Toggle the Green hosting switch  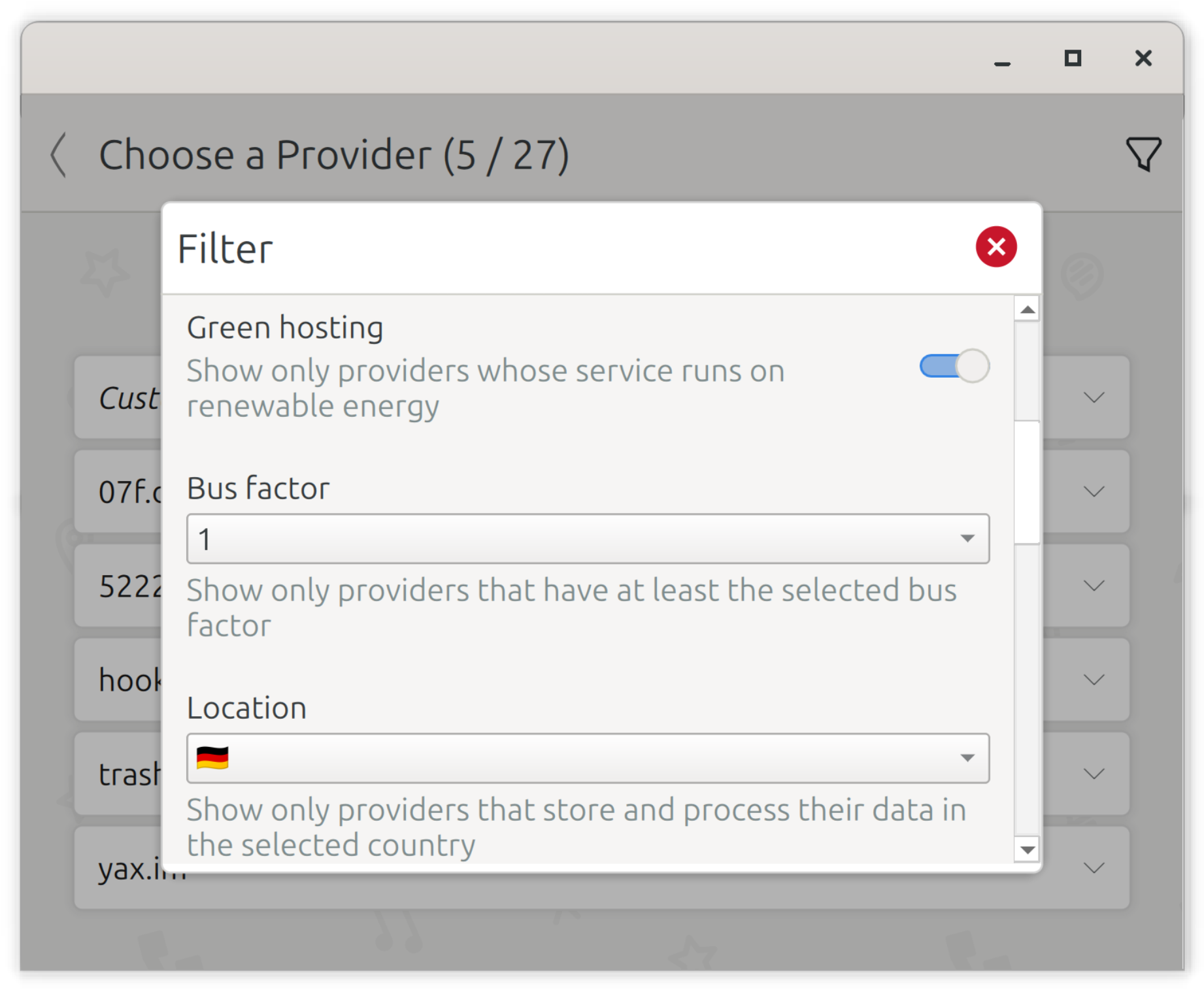tap(954, 366)
